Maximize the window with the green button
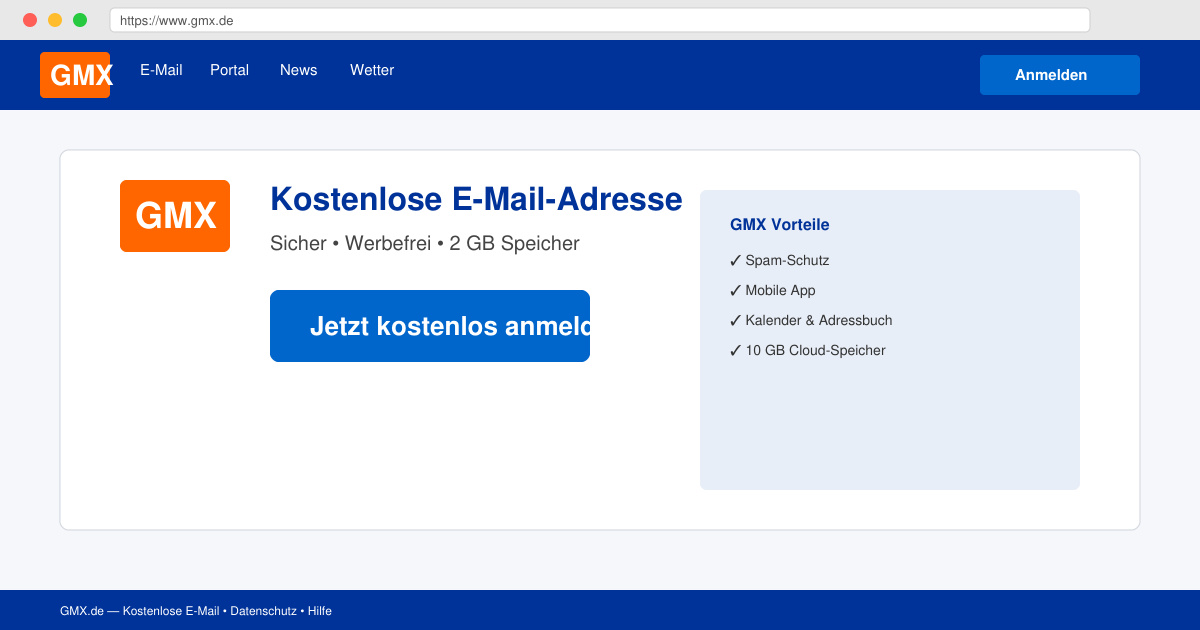The image size is (1200, 630). tap(80, 20)
